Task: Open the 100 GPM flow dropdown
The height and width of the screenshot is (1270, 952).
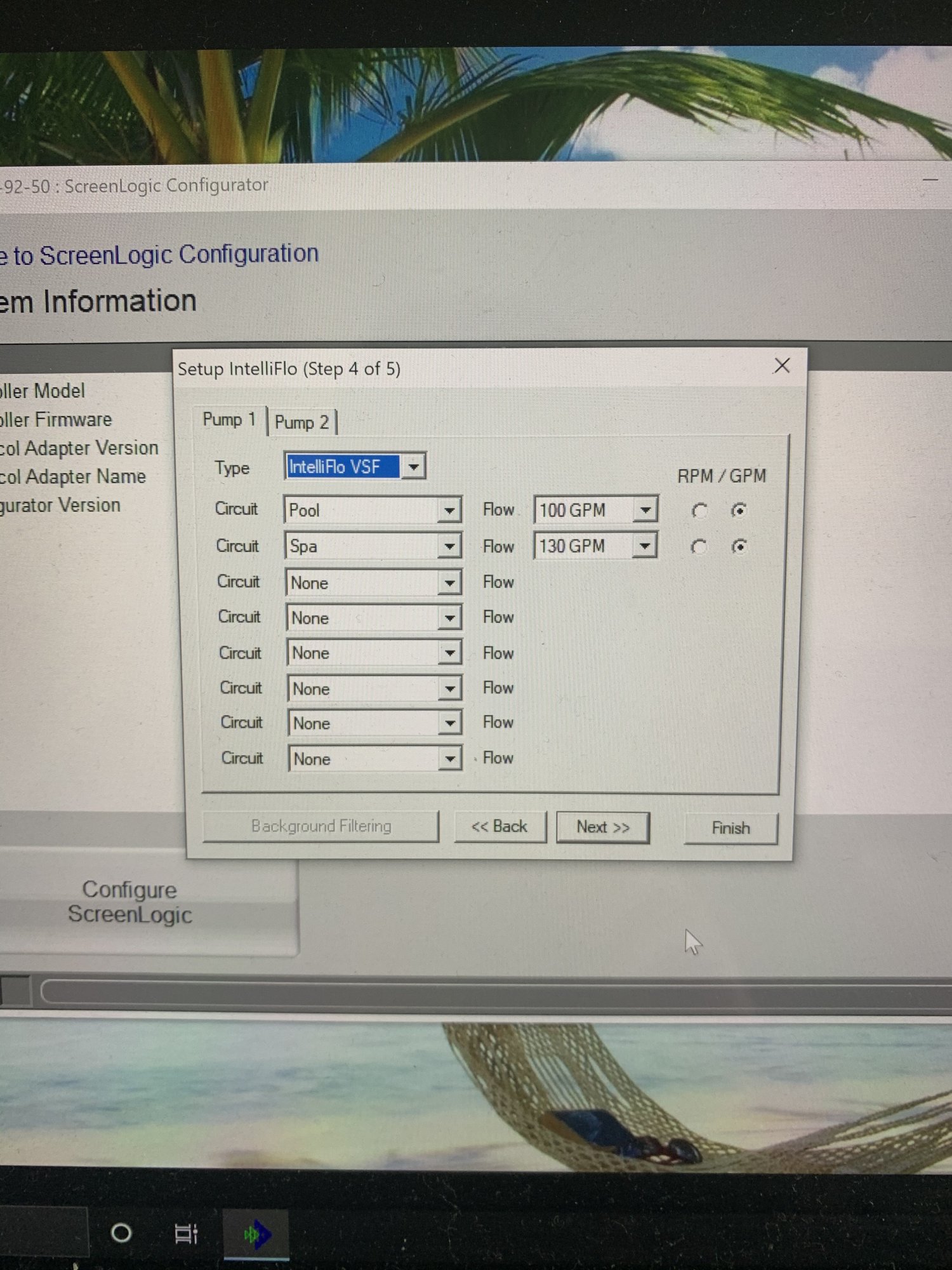Action: pos(595,509)
